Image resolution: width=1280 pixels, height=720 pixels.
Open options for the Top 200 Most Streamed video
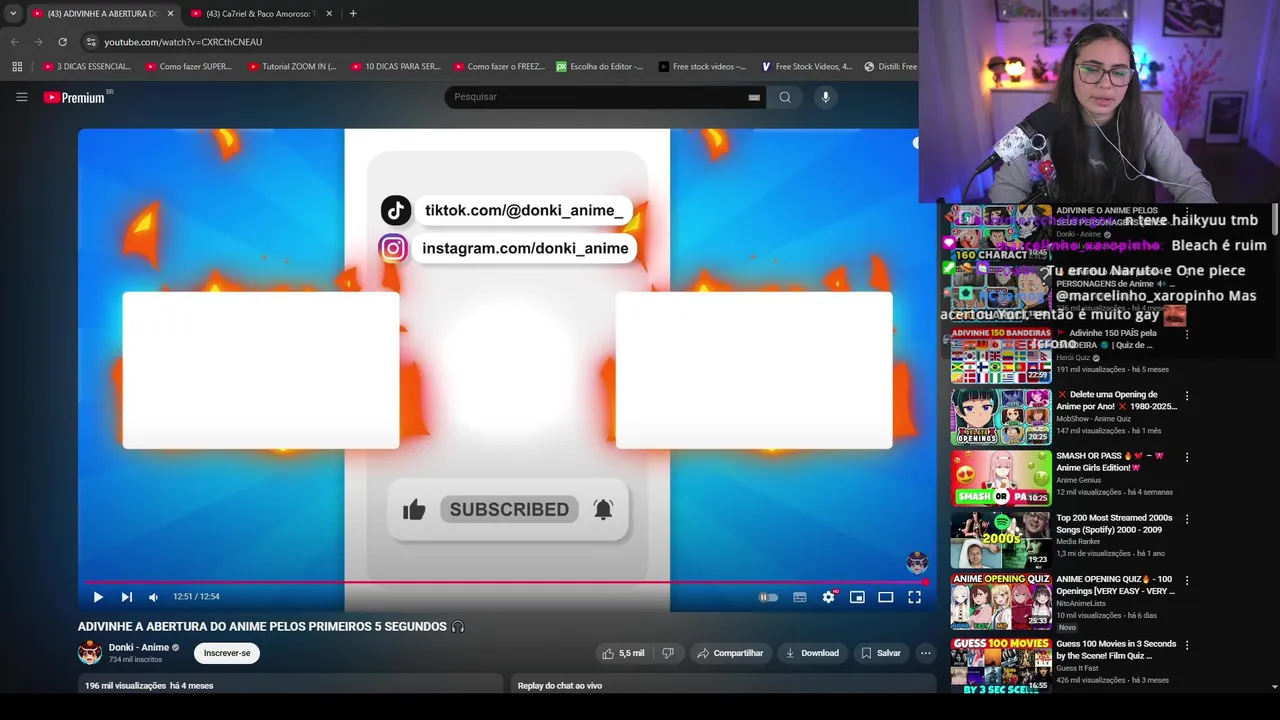(1187, 519)
